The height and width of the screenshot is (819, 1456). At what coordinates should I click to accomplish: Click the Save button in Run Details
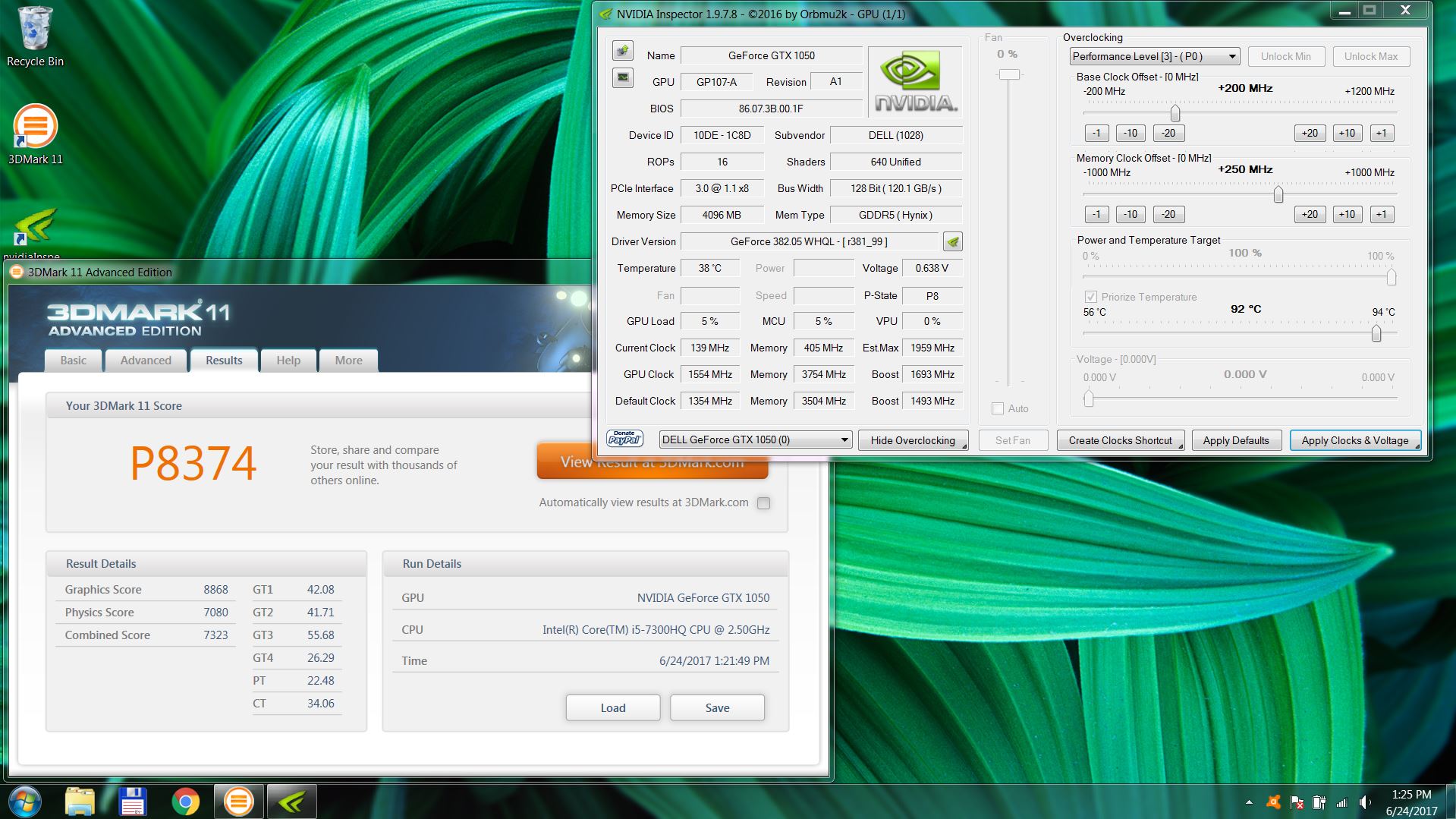pyautogui.click(x=717, y=707)
